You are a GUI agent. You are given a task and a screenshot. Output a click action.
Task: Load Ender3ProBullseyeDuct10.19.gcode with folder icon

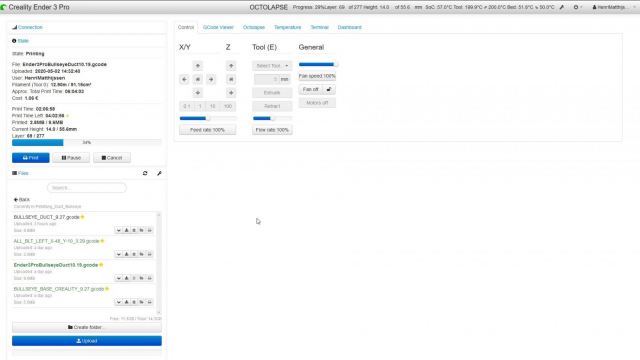[x=142, y=278]
